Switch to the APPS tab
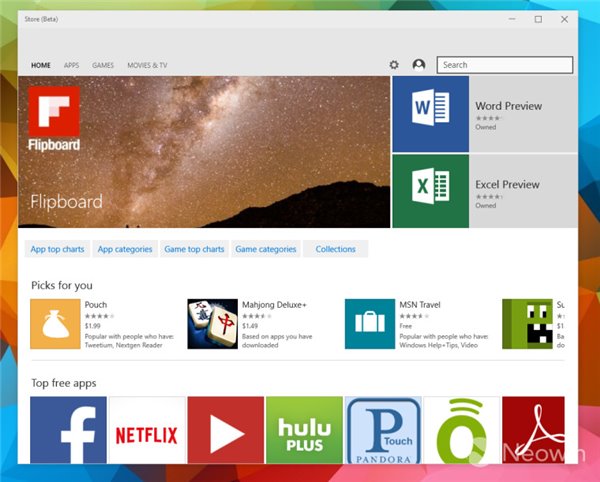 (x=71, y=65)
